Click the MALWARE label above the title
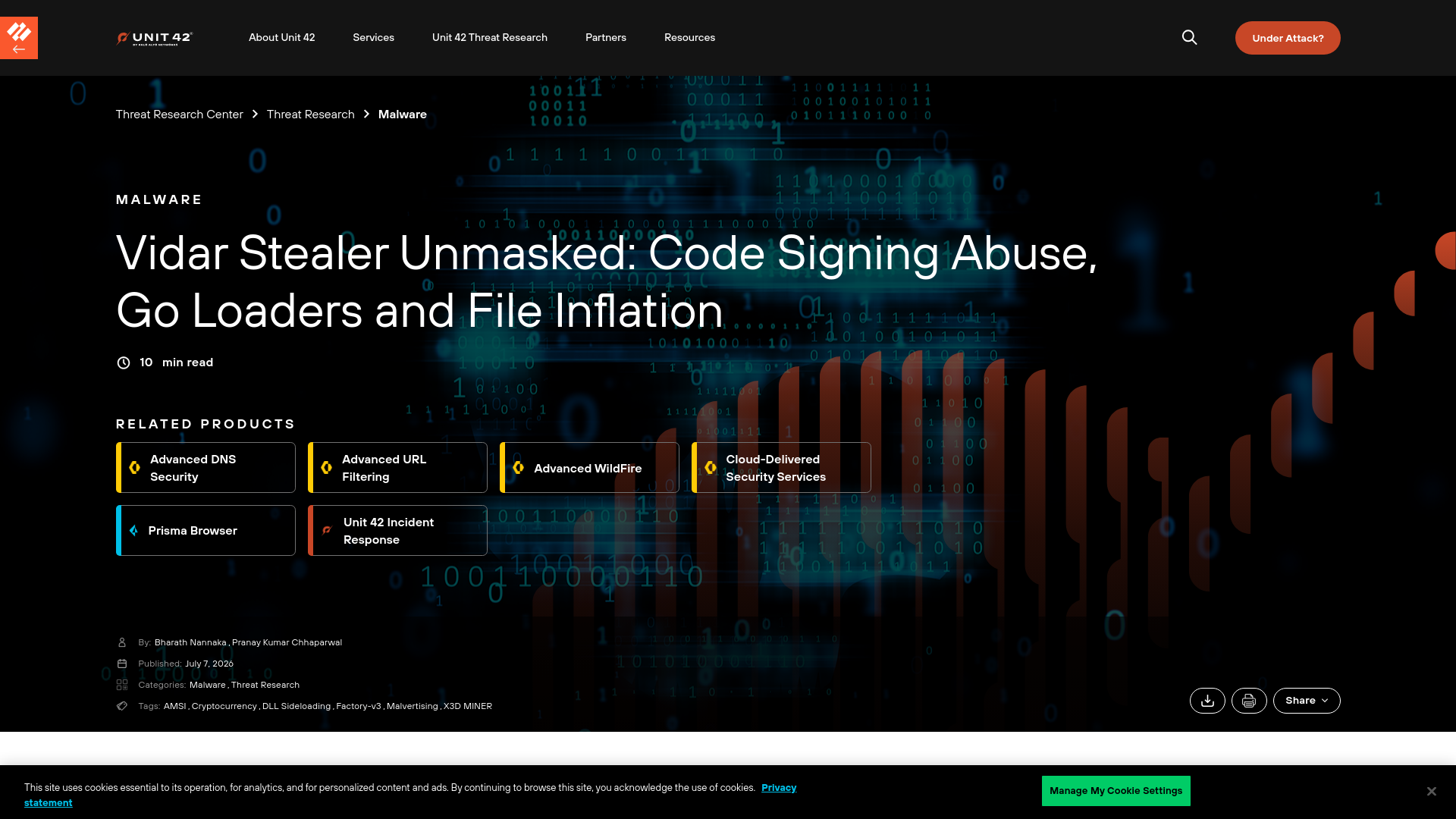 point(158,199)
